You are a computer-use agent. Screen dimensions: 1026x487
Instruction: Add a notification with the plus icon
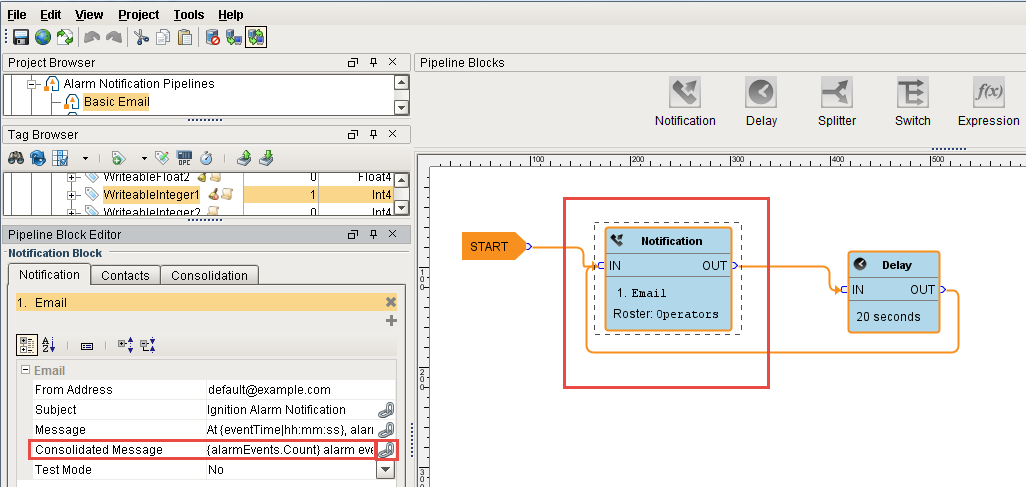click(x=391, y=321)
